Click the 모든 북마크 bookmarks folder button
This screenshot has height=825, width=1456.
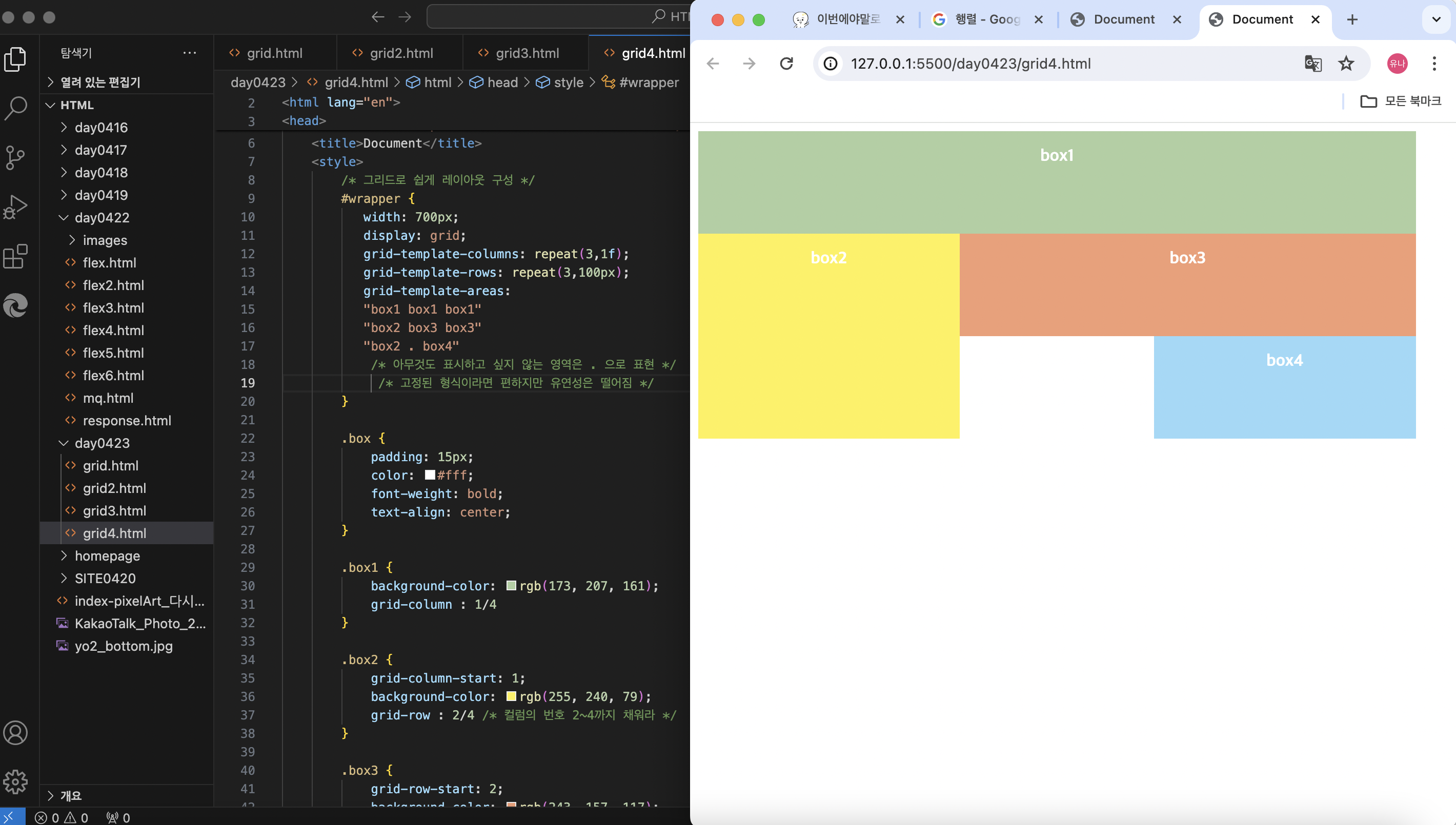[1401, 101]
